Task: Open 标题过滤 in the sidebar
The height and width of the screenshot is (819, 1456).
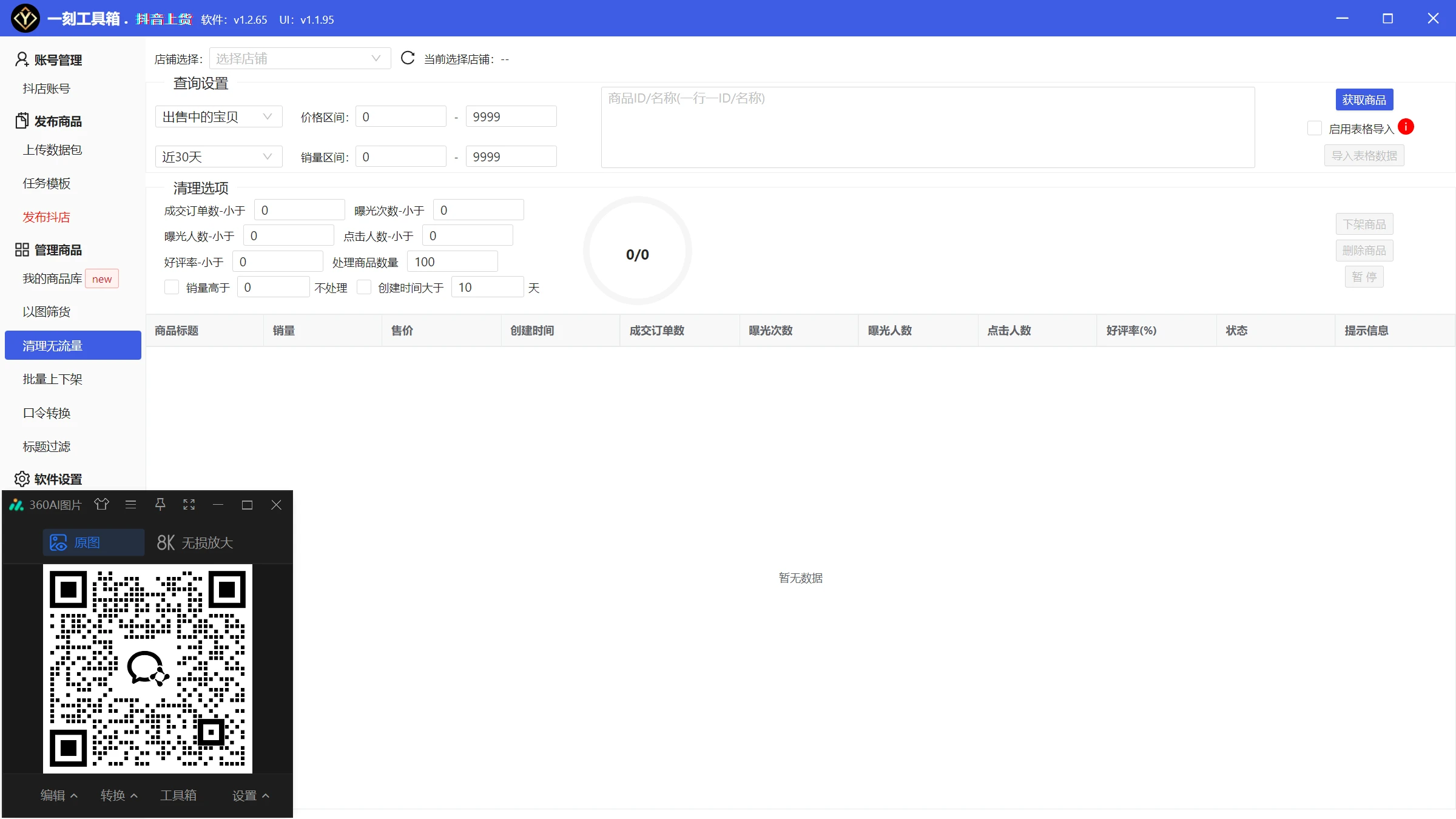Action: [x=47, y=447]
